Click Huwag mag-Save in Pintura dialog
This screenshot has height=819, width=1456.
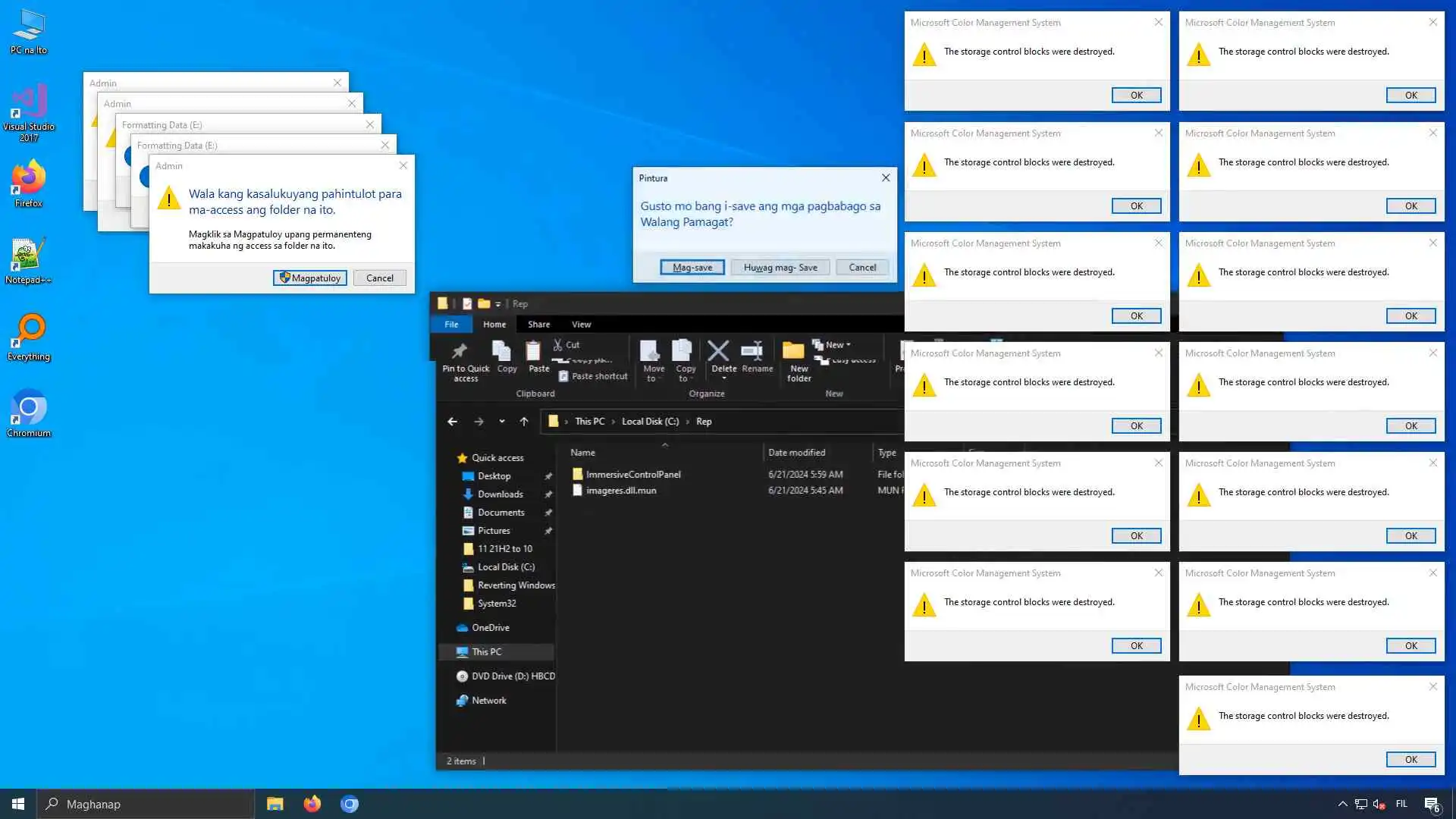tap(780, 268)
